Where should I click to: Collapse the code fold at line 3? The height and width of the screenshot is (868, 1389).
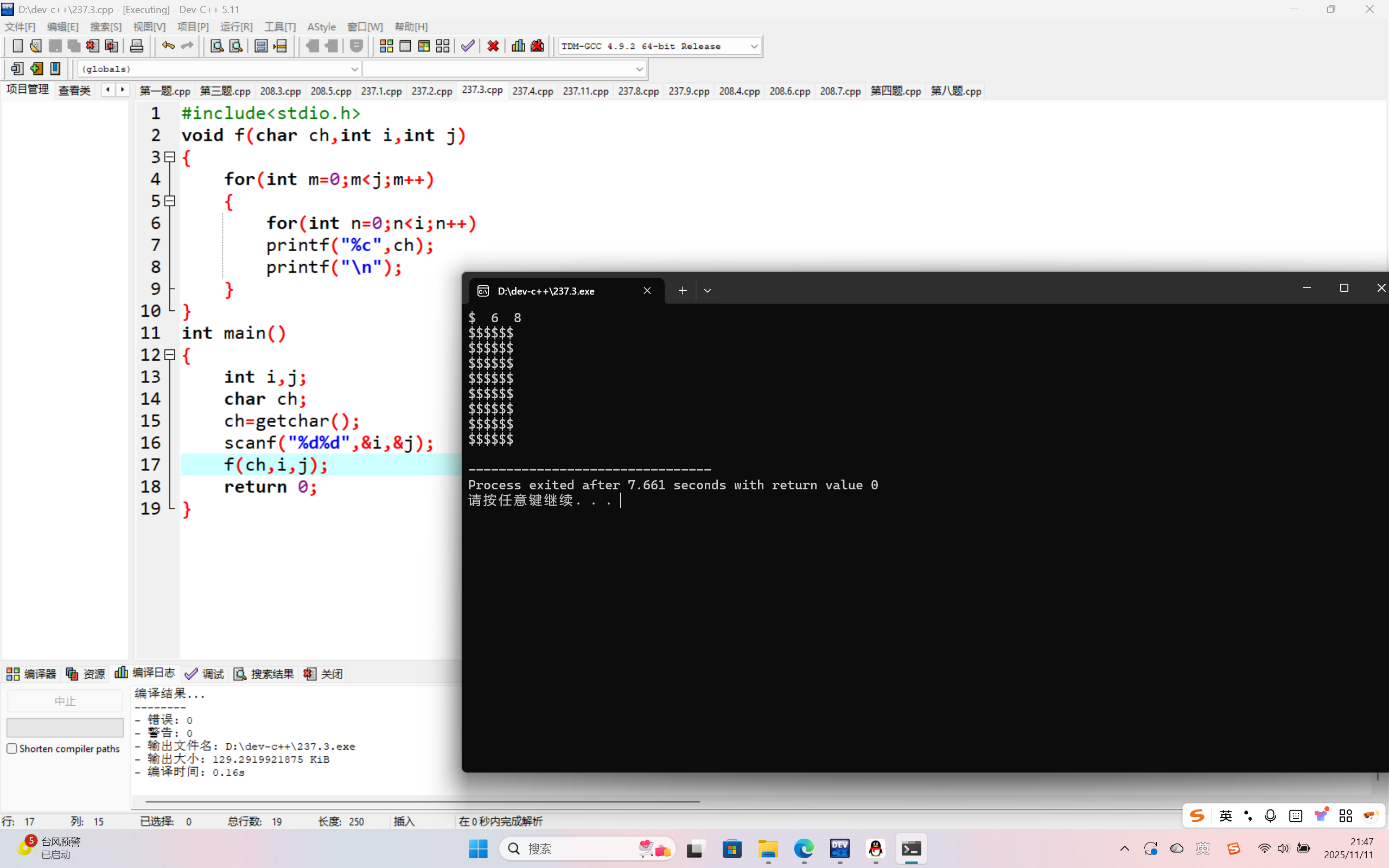pos(170,157)
